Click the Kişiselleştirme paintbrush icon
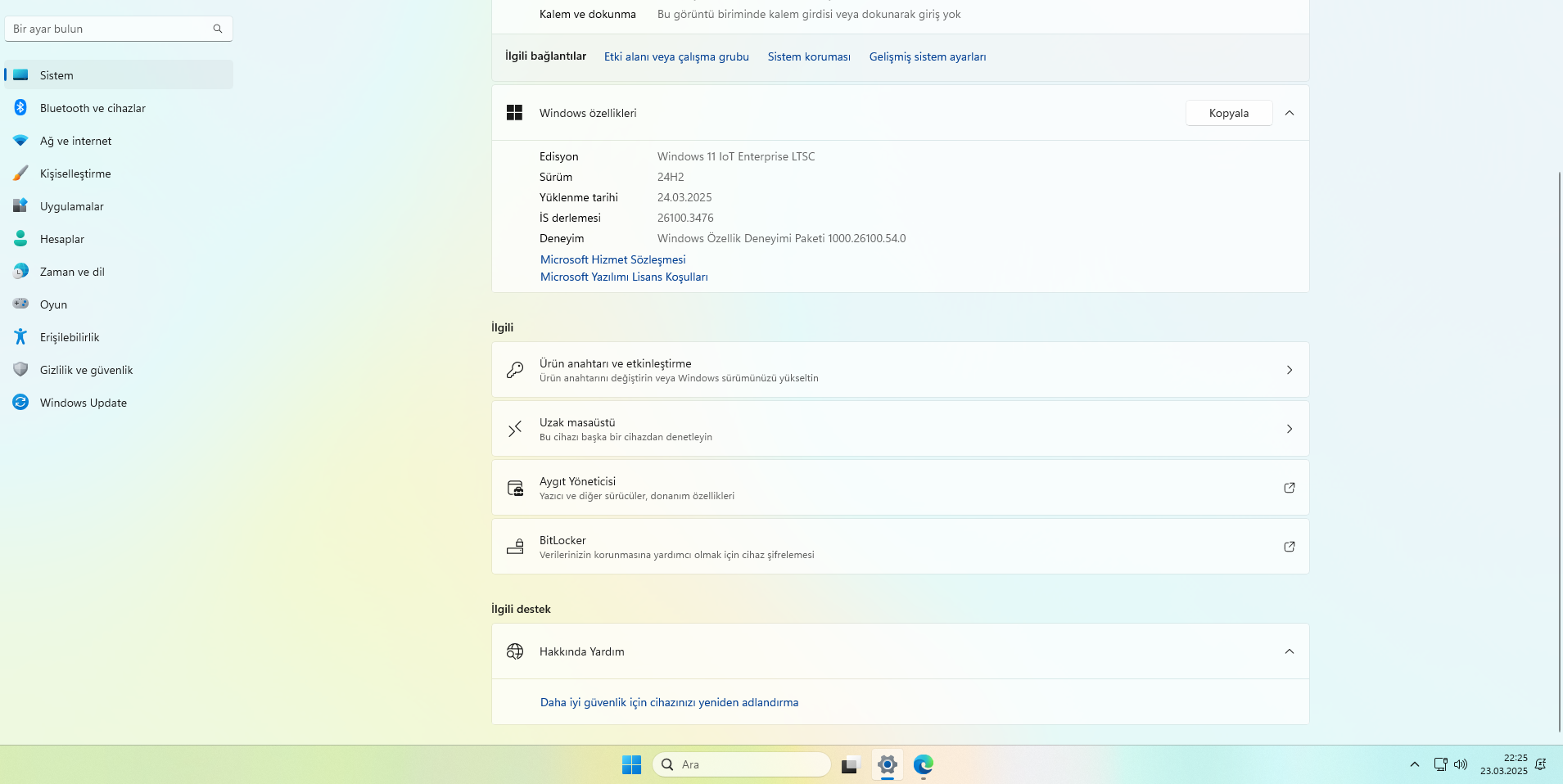 (x=20, y=173)
